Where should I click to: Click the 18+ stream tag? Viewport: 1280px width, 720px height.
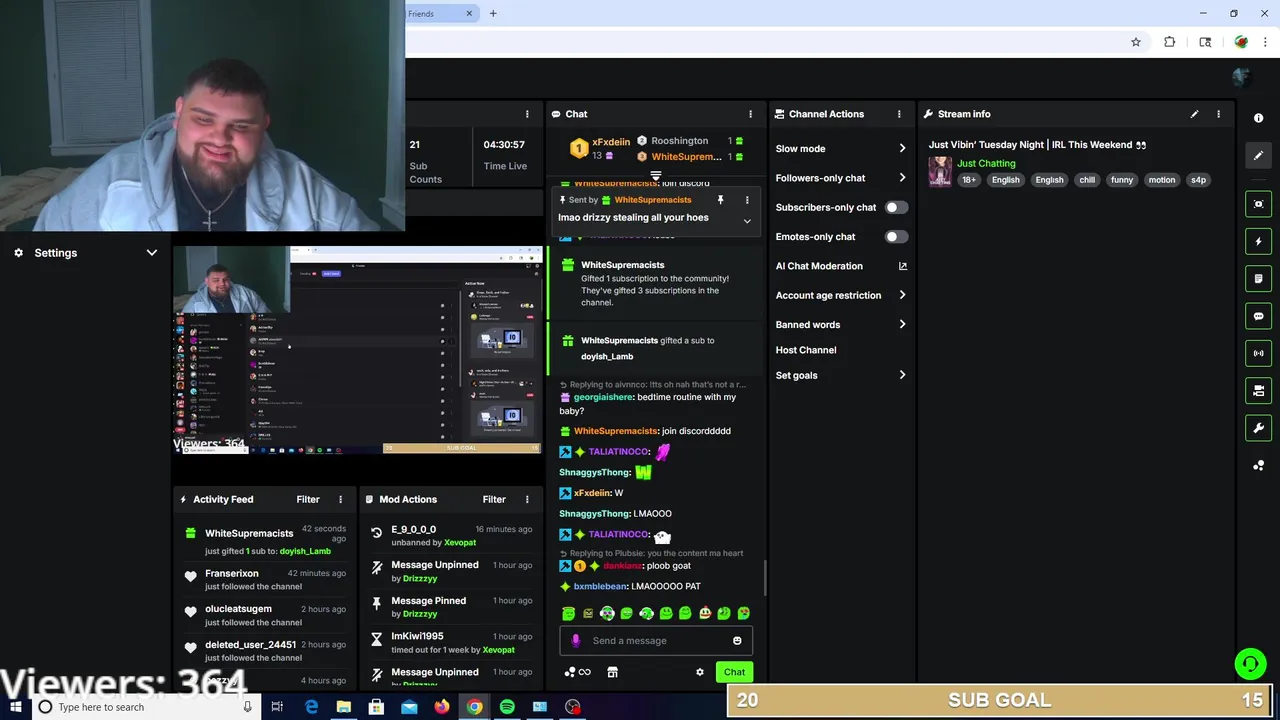tap(968, 180)
